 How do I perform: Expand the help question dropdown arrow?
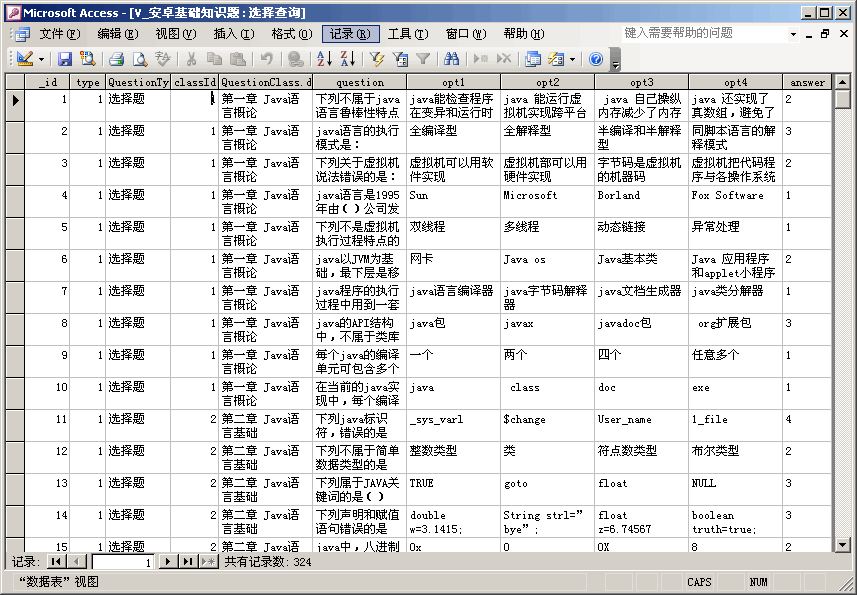pyautogui.click(x=794, y=34)
